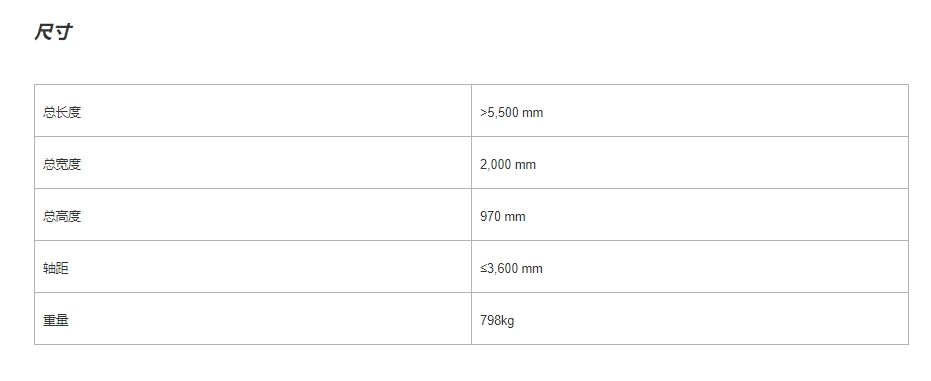931x381 pixels.
Task: Click the 量 character in 重量
Action: point(62,320)
